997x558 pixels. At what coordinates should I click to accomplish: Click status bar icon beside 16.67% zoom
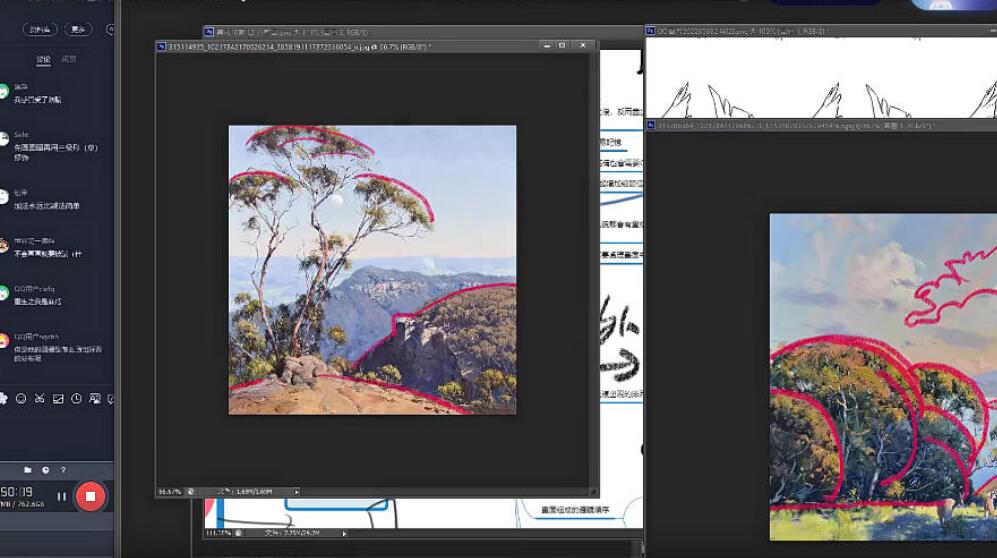(190, 491)
